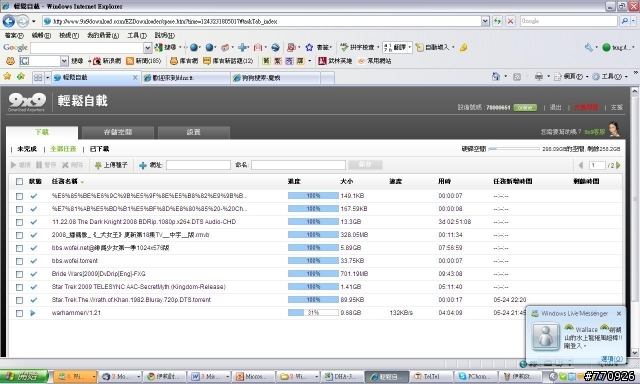
Task: Open the 說明(H) menu
Action: point(164,36)
